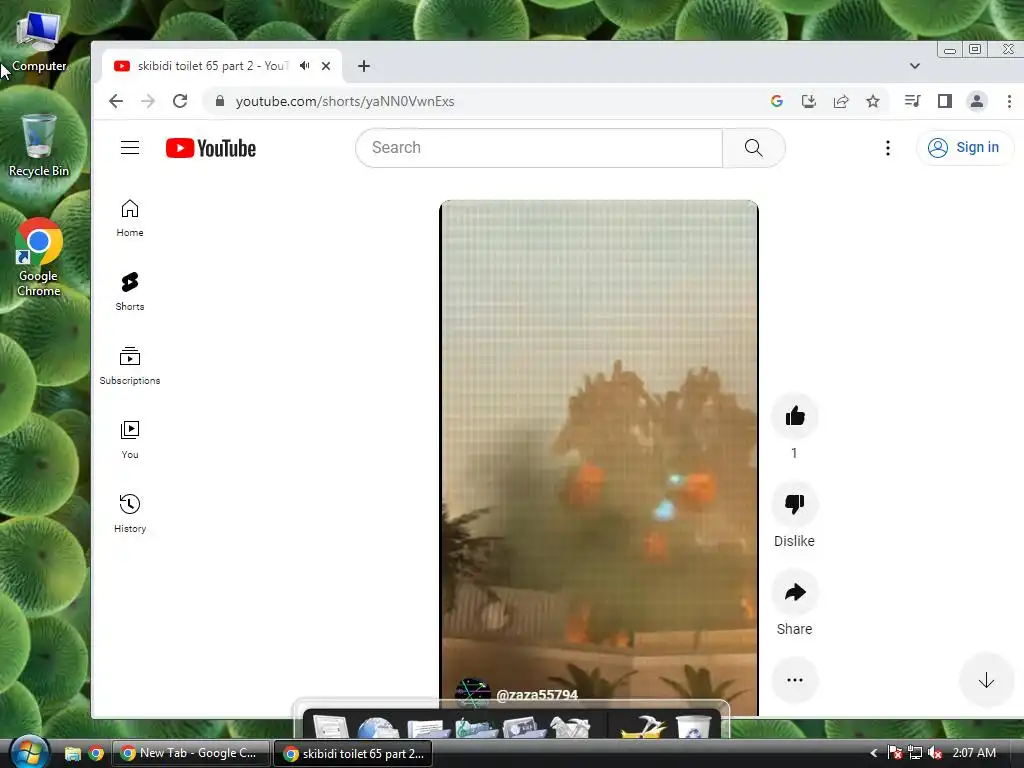The width and height of the screenshot is (1024, 768).
Task: Reload the current page
Action: [x=180, y=101]
